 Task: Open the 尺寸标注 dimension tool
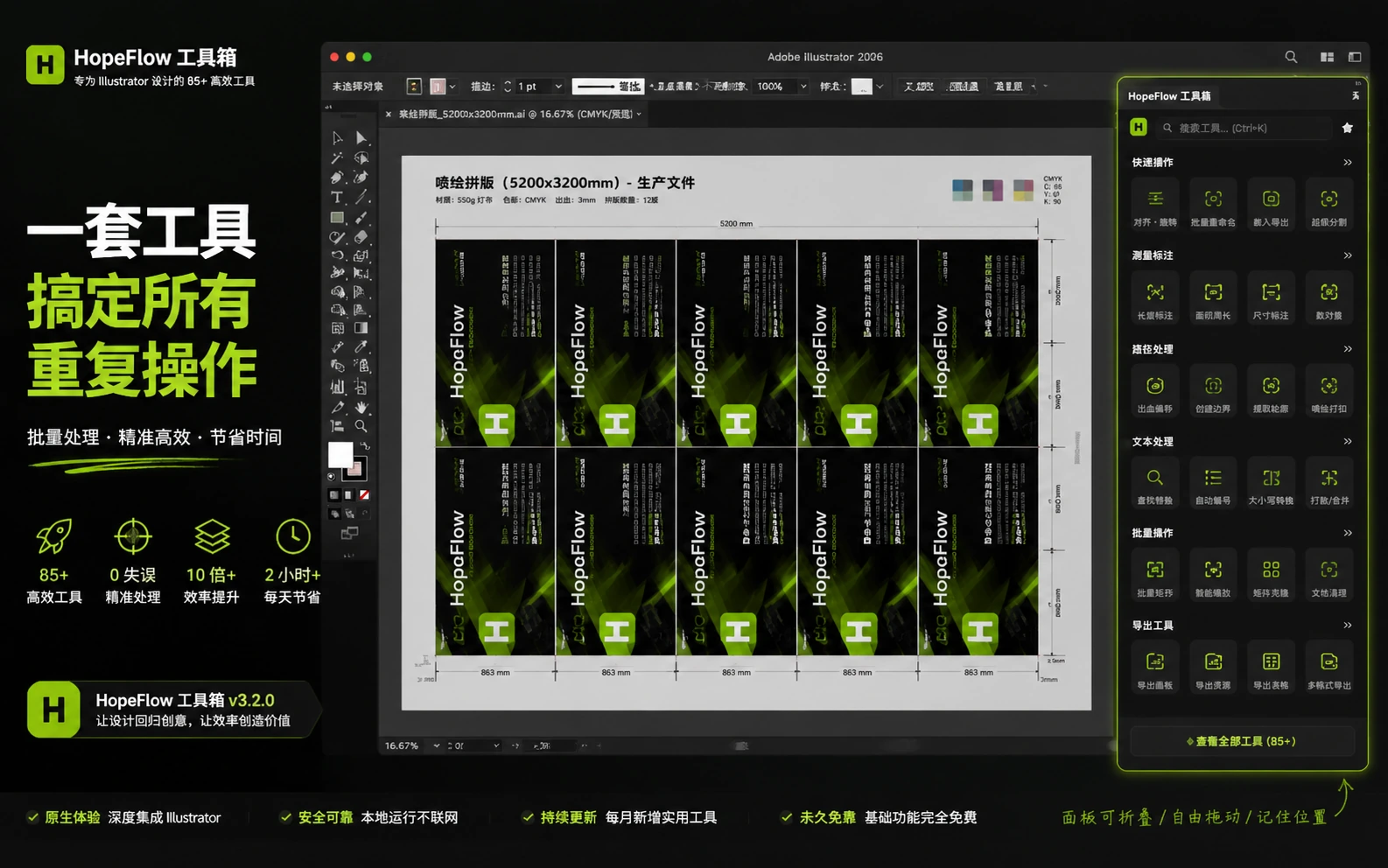pos(1271,299)
